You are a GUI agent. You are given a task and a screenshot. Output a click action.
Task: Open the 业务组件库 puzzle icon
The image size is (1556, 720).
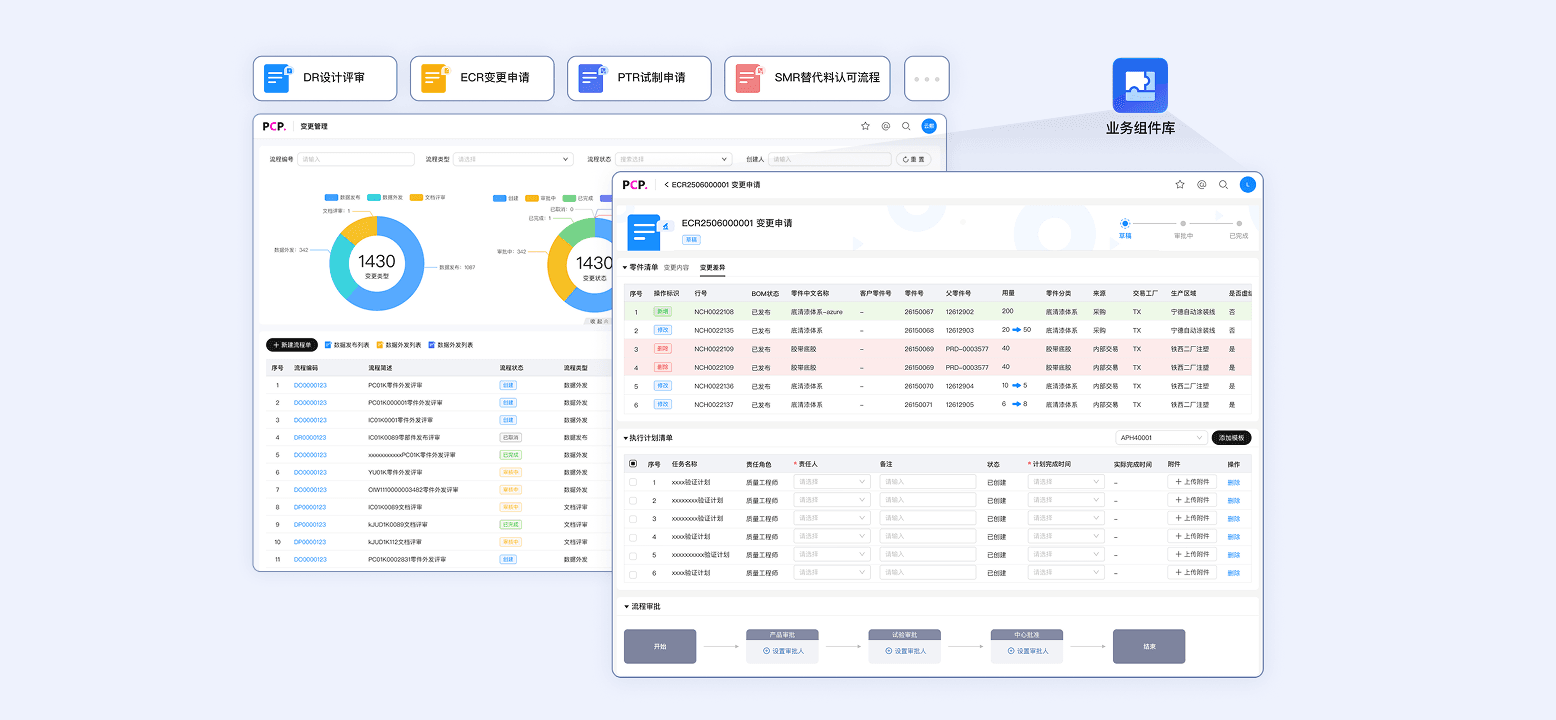pyautogui.click(x=1140, y=85)
